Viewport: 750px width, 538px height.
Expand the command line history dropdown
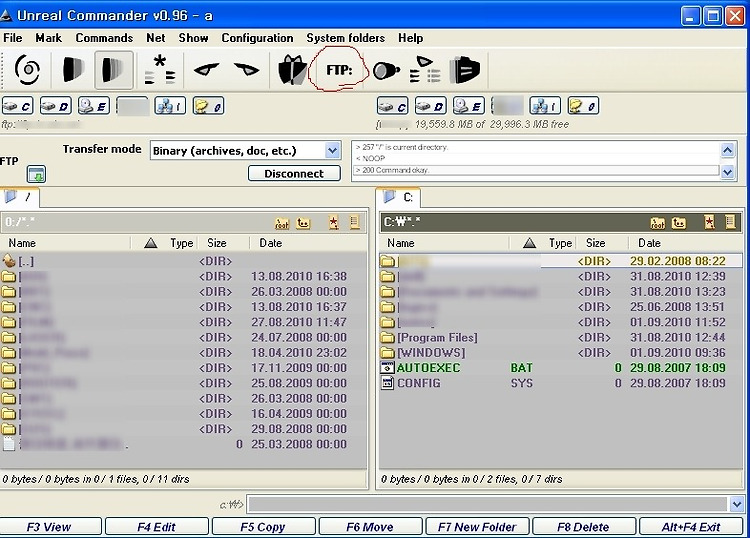pyautogui.click(x=737, y=504)
